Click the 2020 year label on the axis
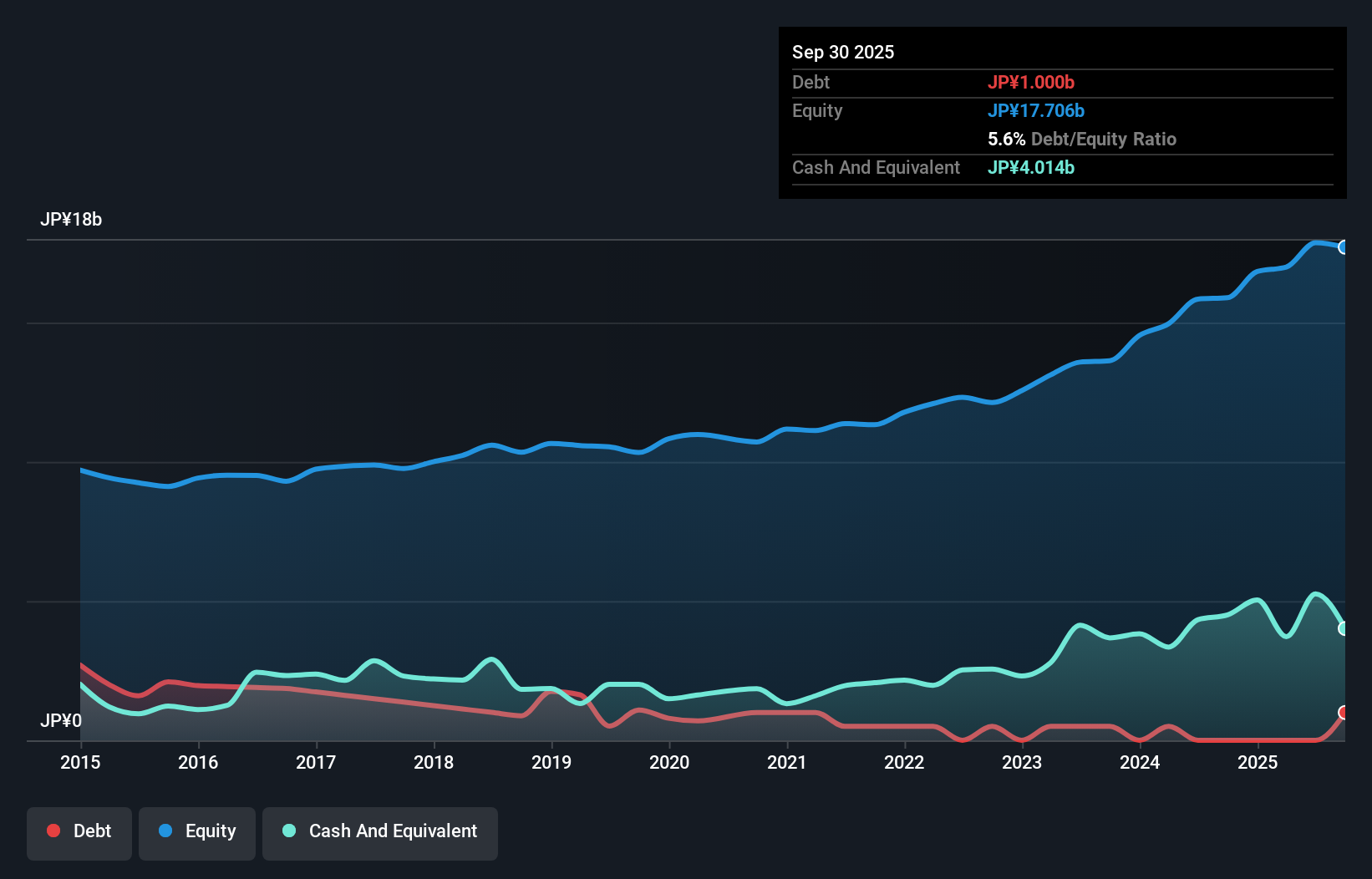 (x=669, y=762)
